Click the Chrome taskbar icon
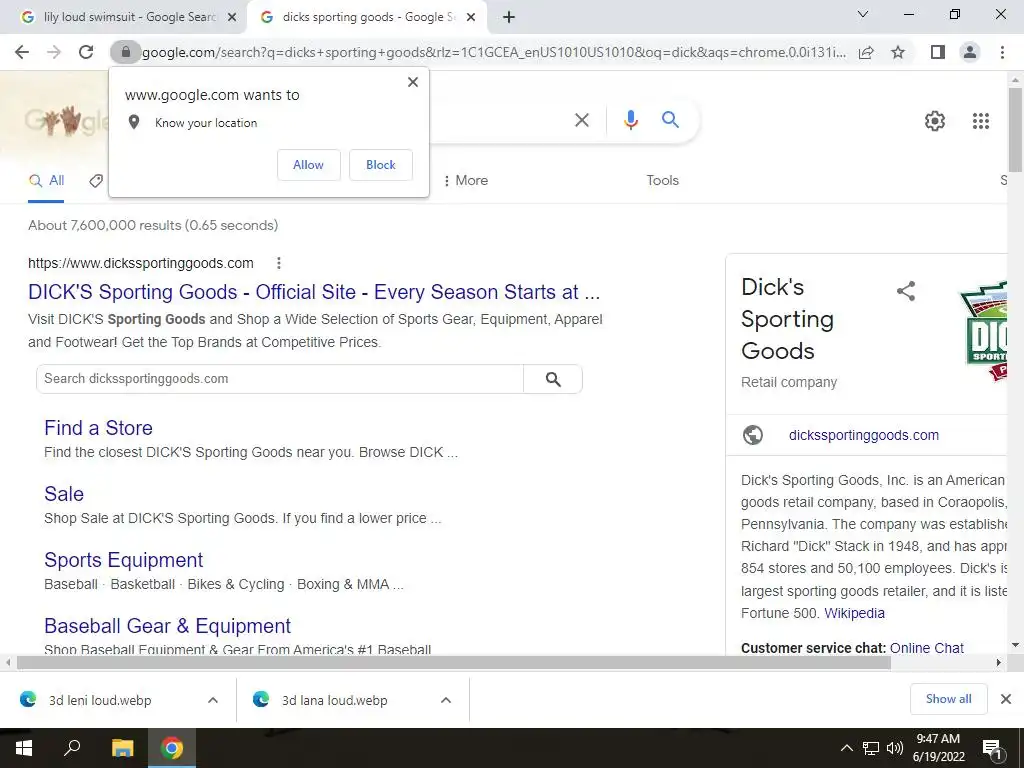Screen dimensions: 1024x768 tap(172, 748)
